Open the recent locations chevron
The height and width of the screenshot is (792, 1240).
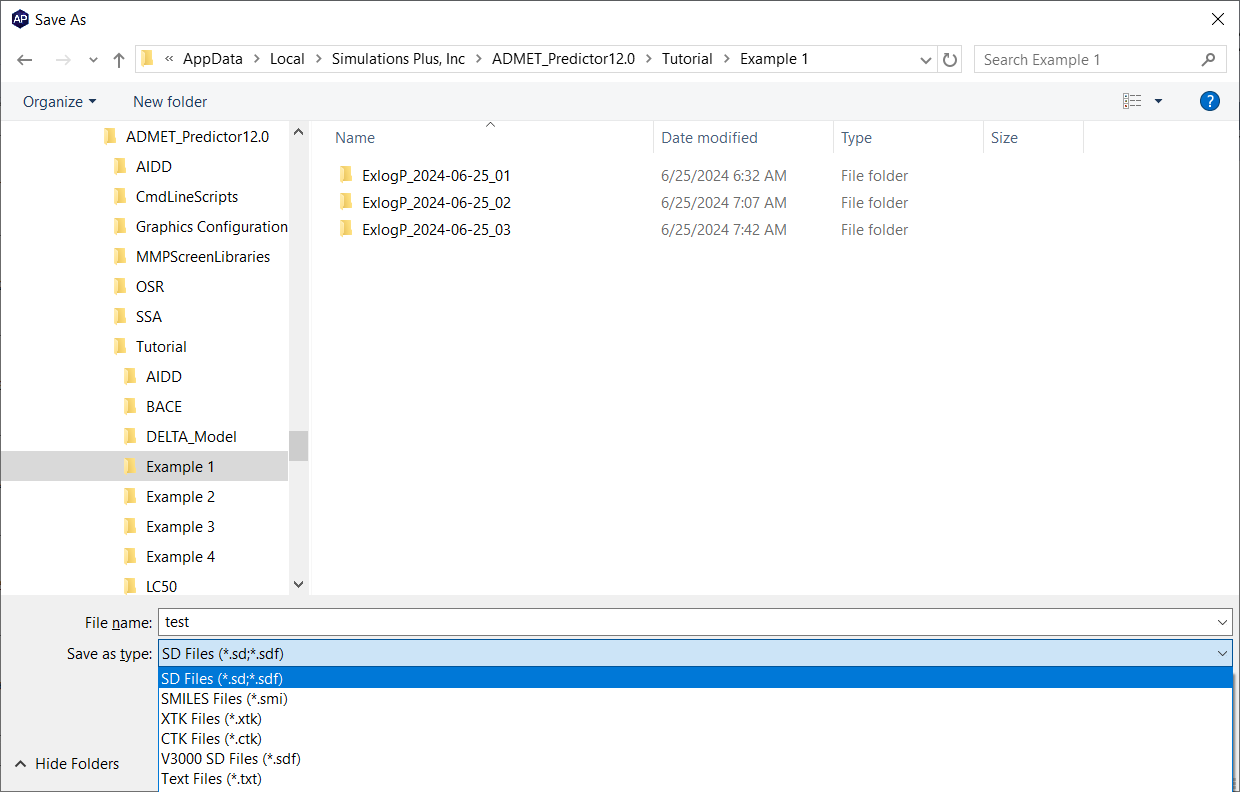(93, 60)
